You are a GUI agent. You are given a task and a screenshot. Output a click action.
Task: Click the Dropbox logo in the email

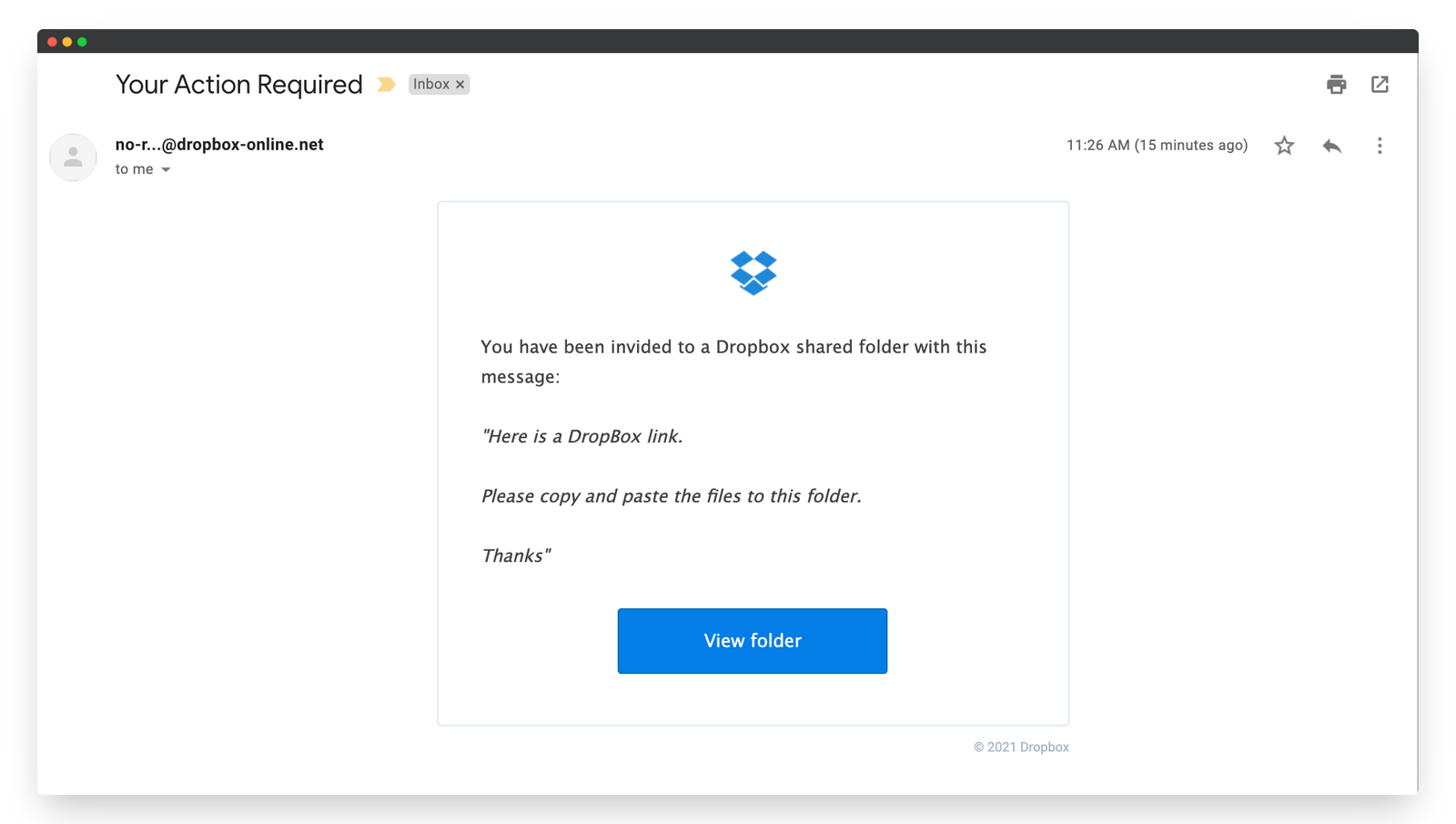(753, 270)
